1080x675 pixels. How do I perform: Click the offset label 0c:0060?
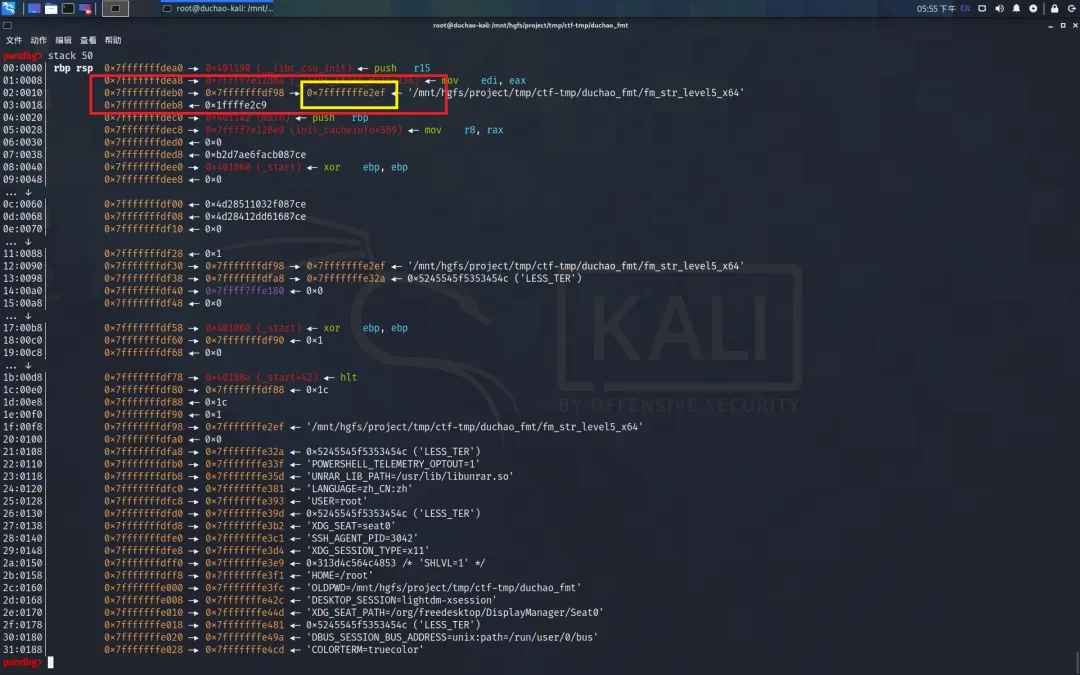pos(23,204)
